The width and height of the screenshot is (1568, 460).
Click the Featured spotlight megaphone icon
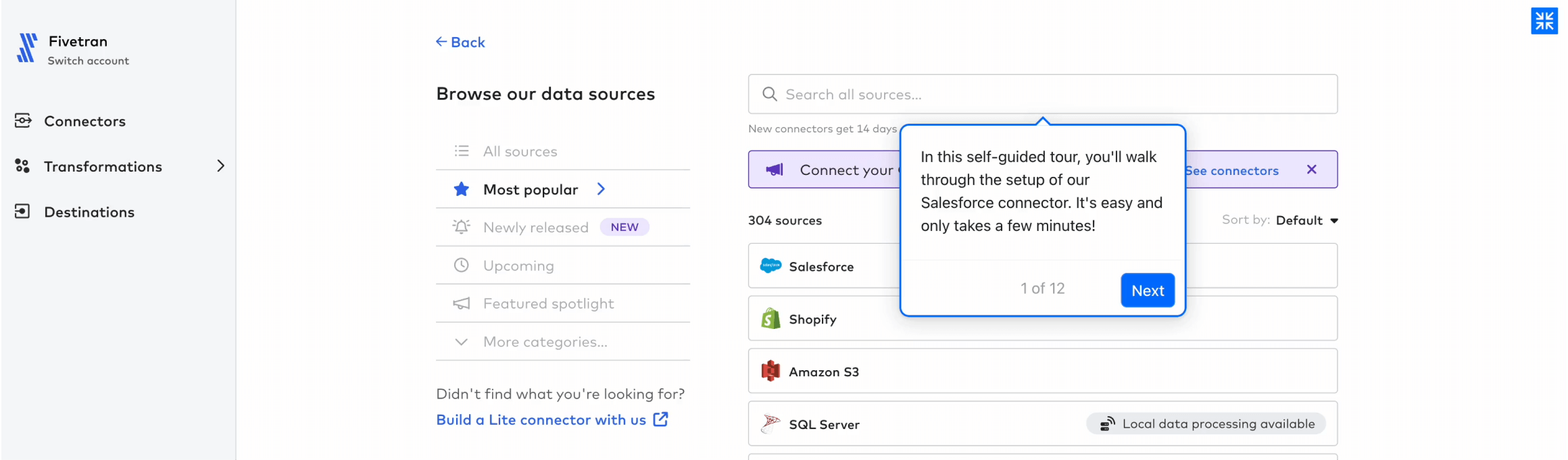coord(462,303)
